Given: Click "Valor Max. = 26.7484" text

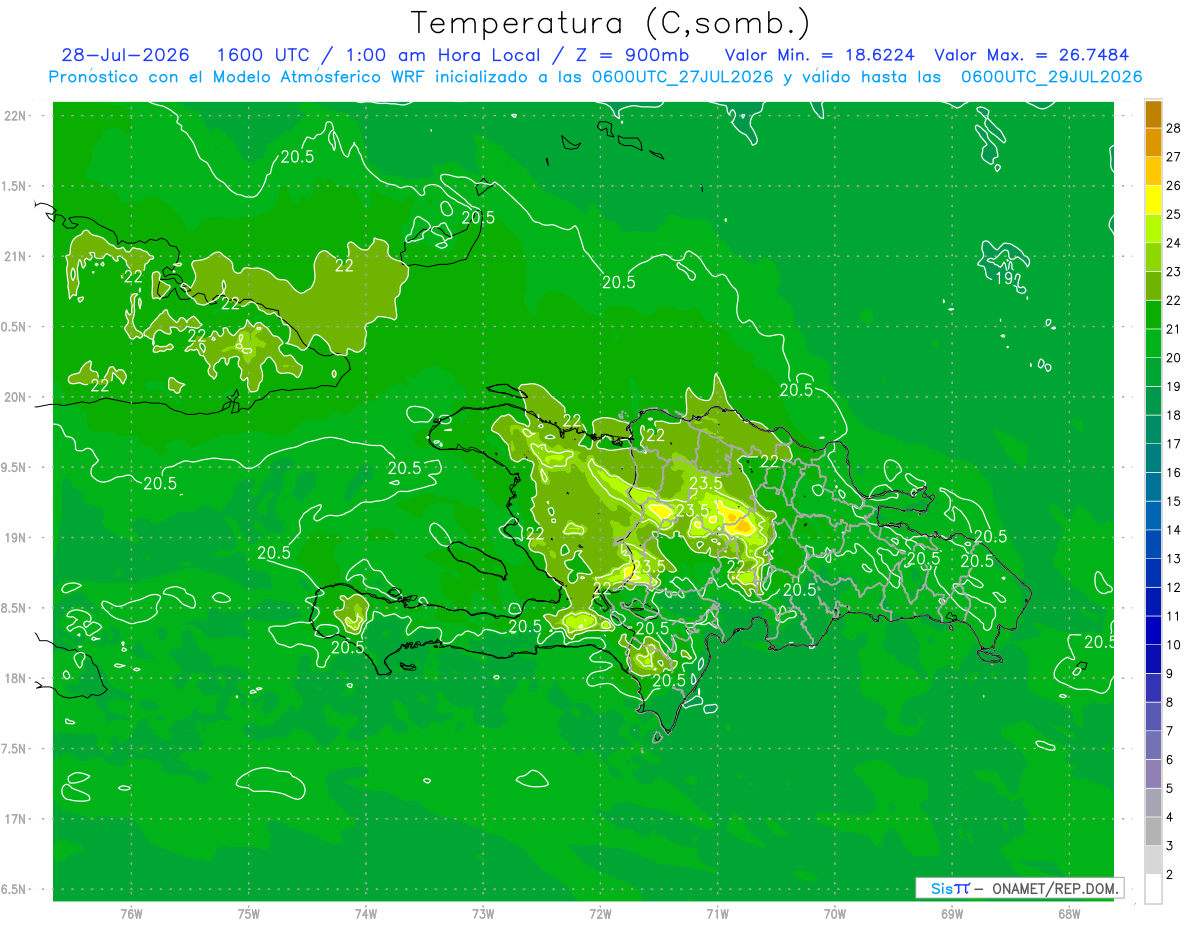Looking at the screenshot, I should point(1032,55).
